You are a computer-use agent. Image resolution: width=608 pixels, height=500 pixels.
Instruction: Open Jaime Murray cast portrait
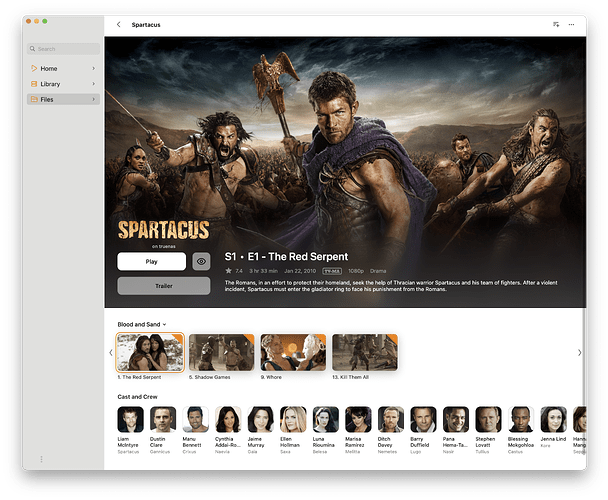point(261,419)
